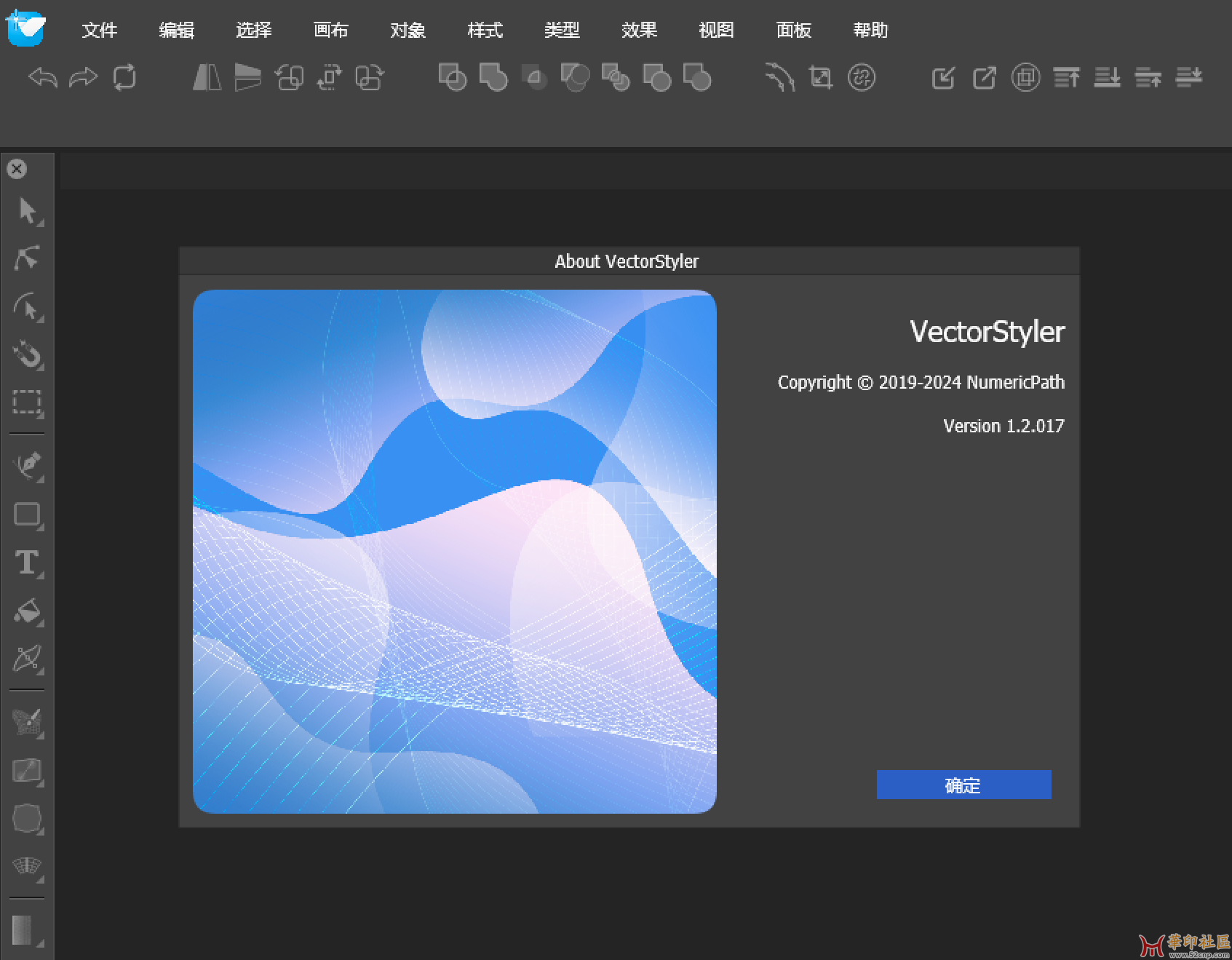Click the rotate counterclockwise icon

[x=289, y=77]
